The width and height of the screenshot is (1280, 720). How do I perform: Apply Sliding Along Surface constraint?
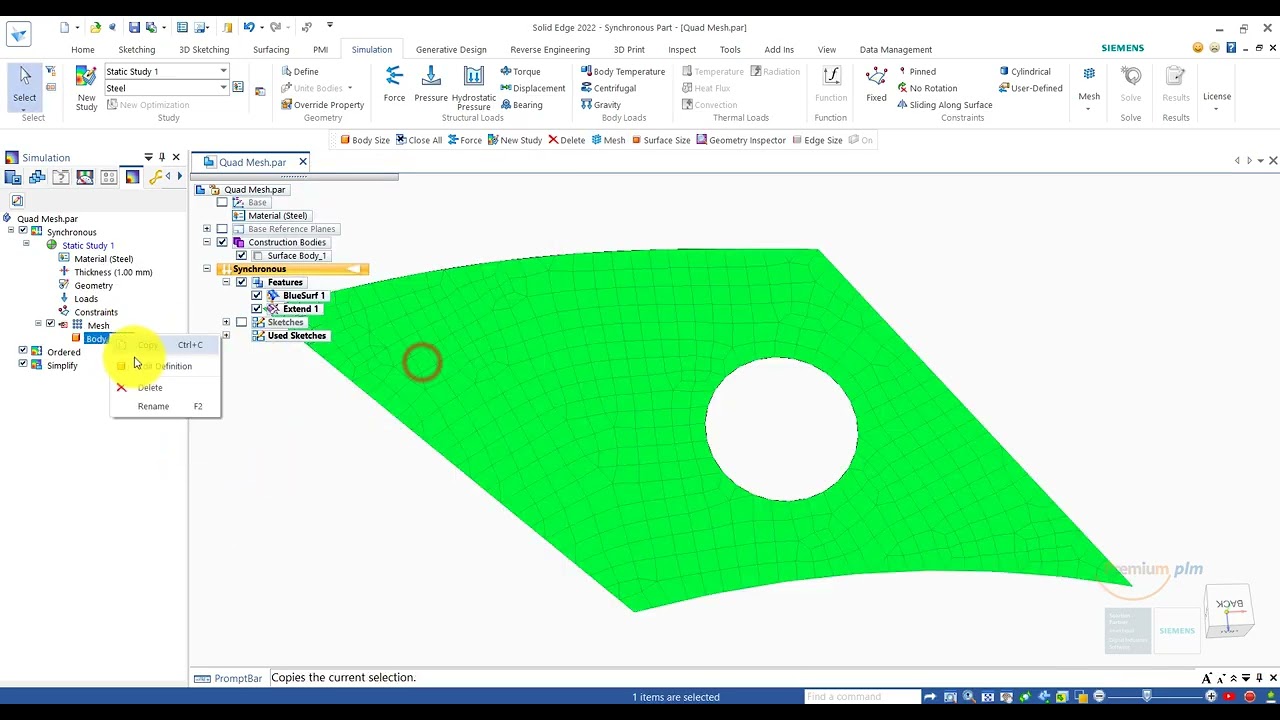click(945, 105)
